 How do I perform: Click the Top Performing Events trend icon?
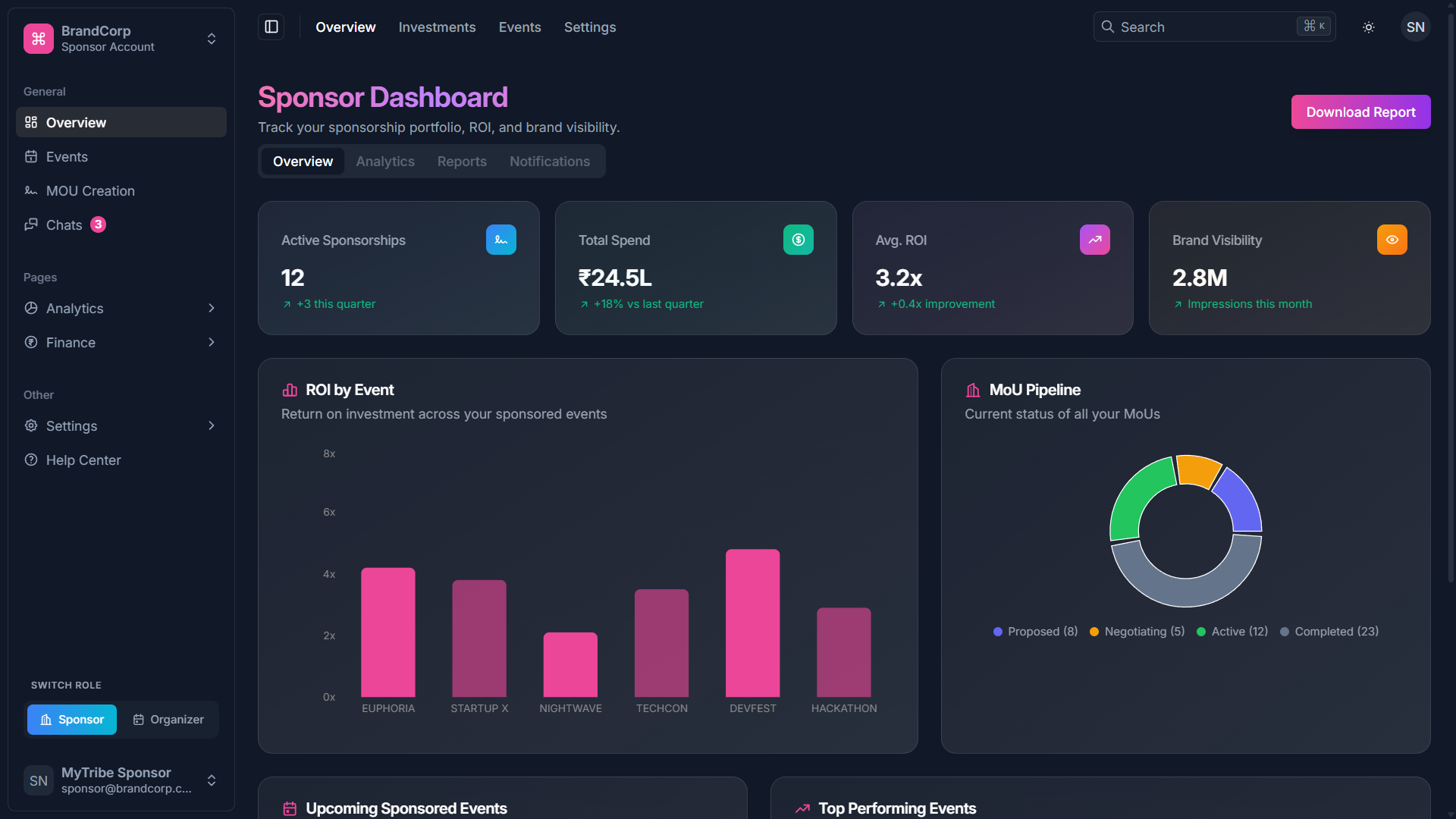(x=802, y=808)
